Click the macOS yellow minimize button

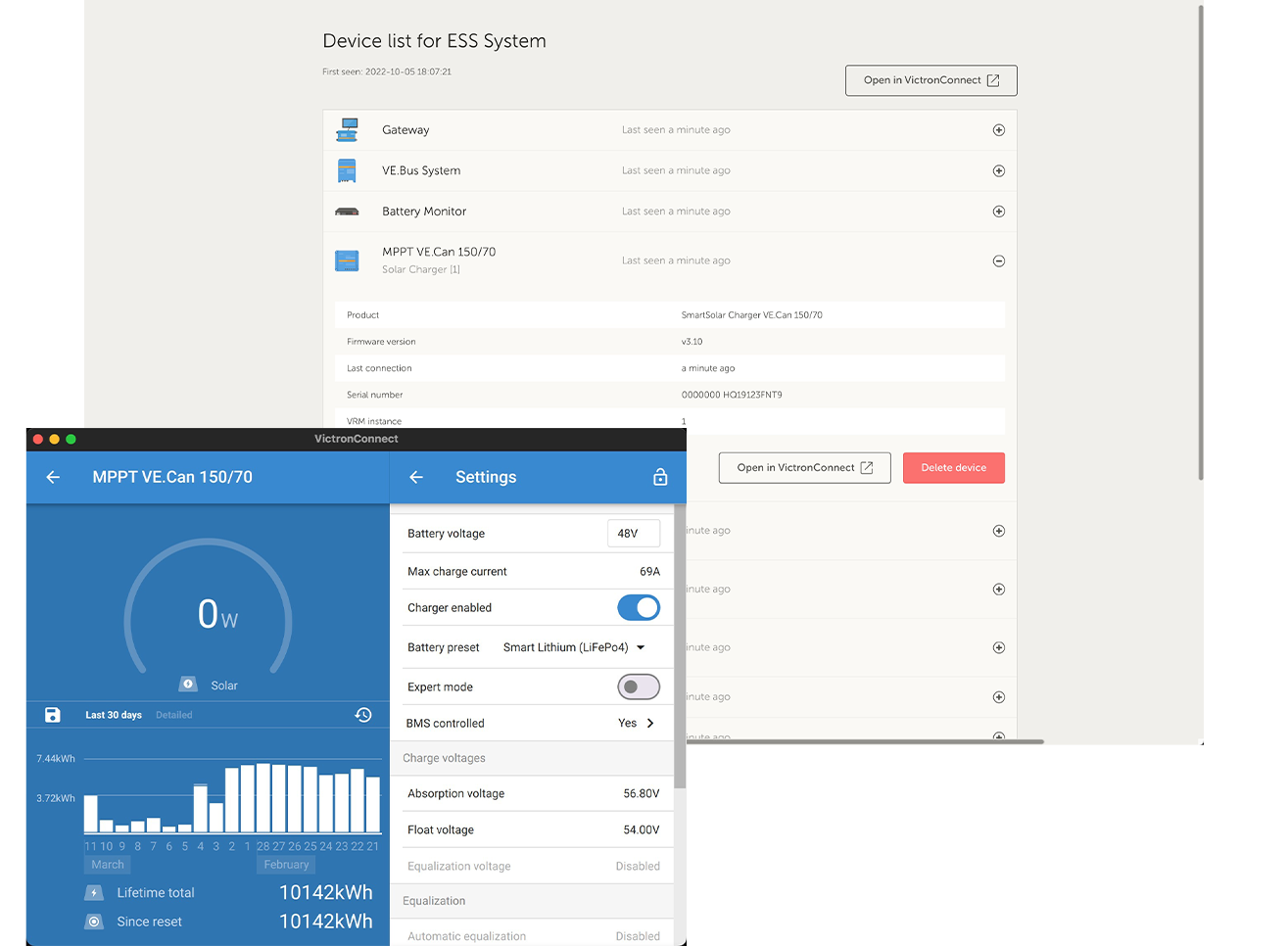(55, 439)
